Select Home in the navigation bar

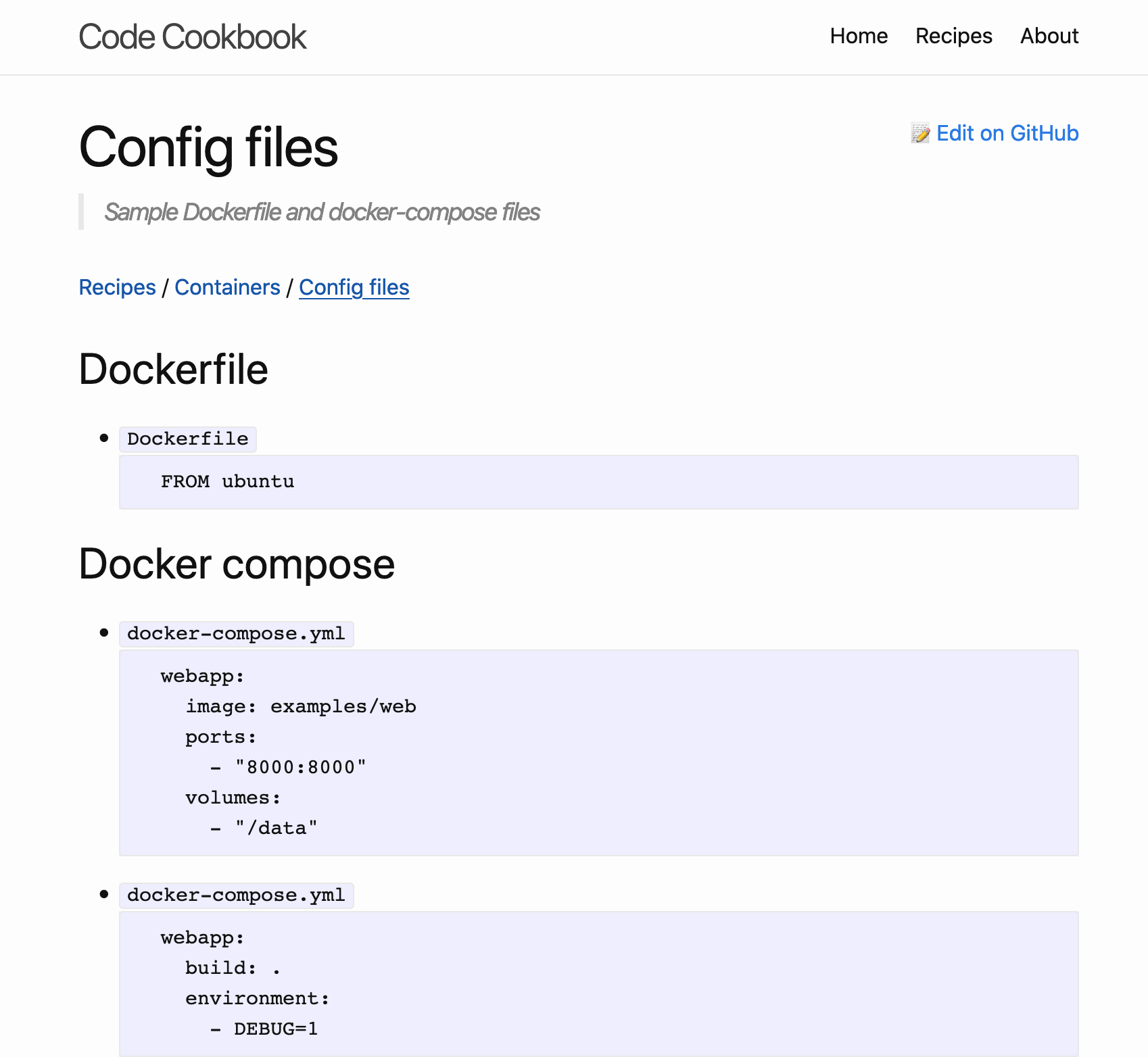859,36
